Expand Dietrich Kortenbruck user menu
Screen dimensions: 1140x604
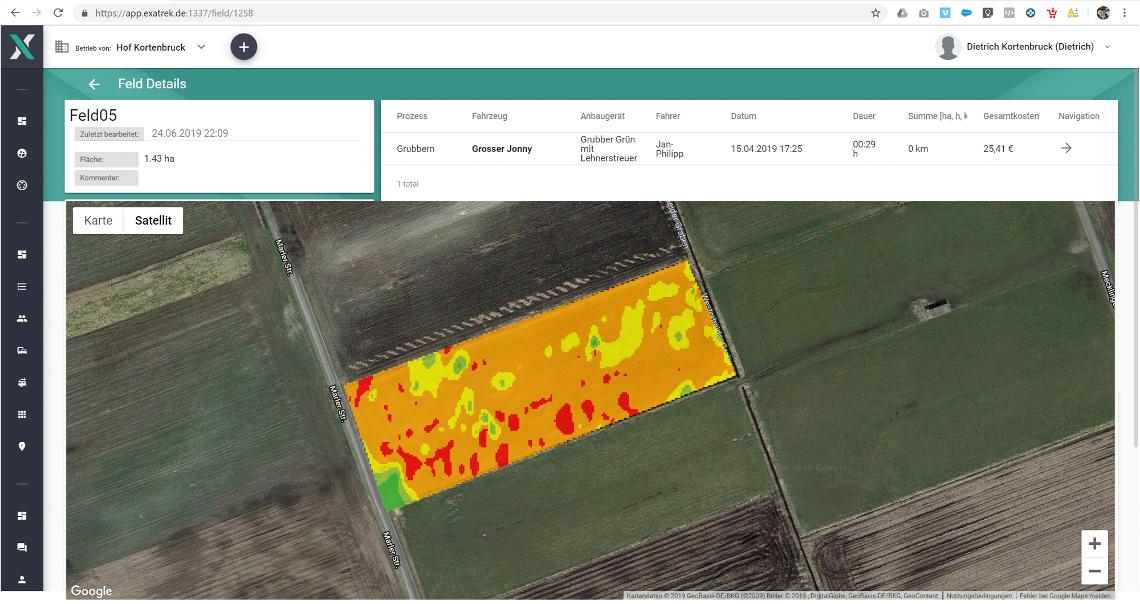1107,47
